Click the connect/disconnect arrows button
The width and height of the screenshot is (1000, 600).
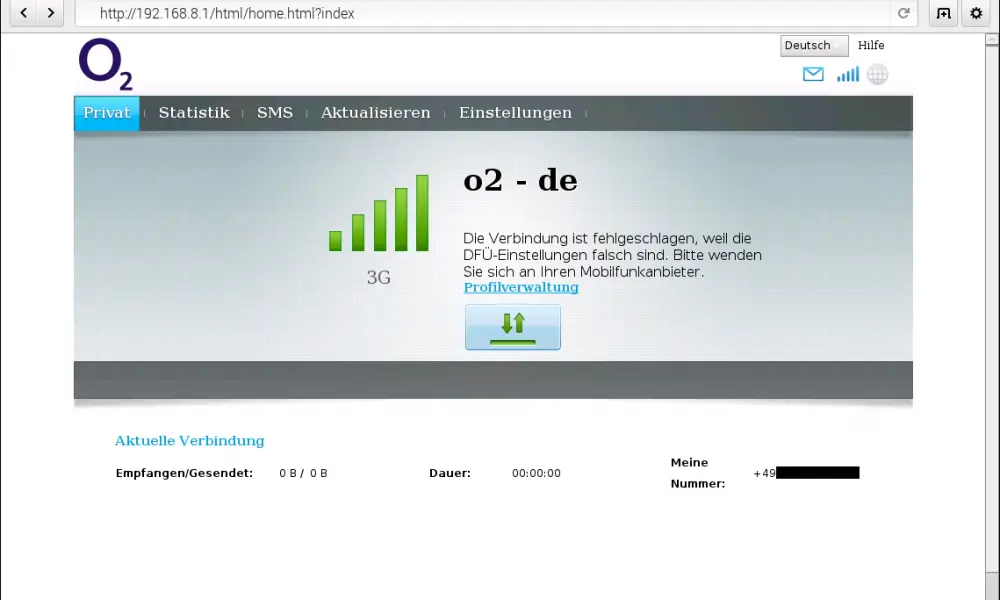[x=513, y=327]
